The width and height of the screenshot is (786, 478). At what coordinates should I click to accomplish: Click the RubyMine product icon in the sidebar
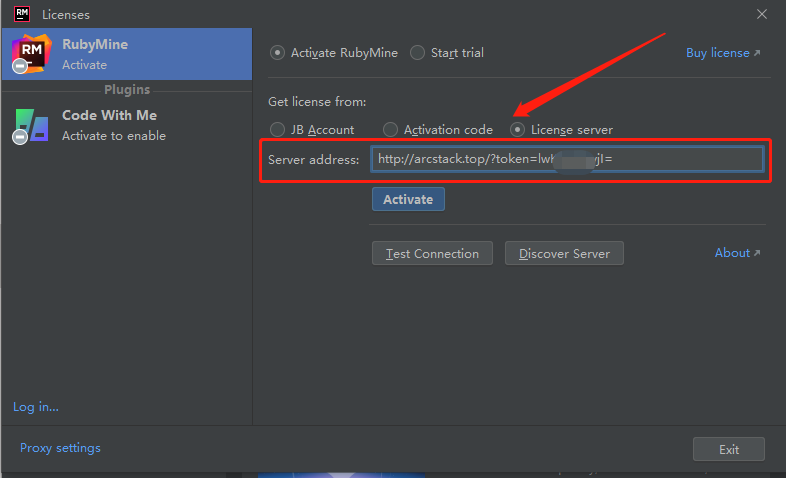31,54
